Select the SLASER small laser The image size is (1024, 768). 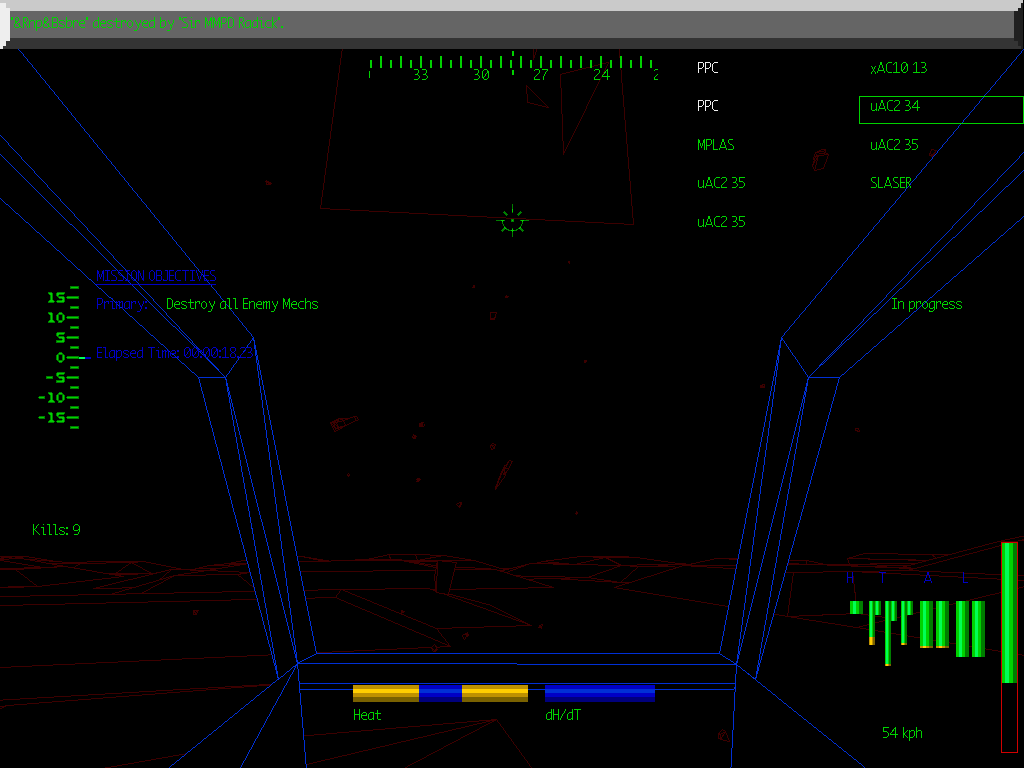(x=890, y=183)
